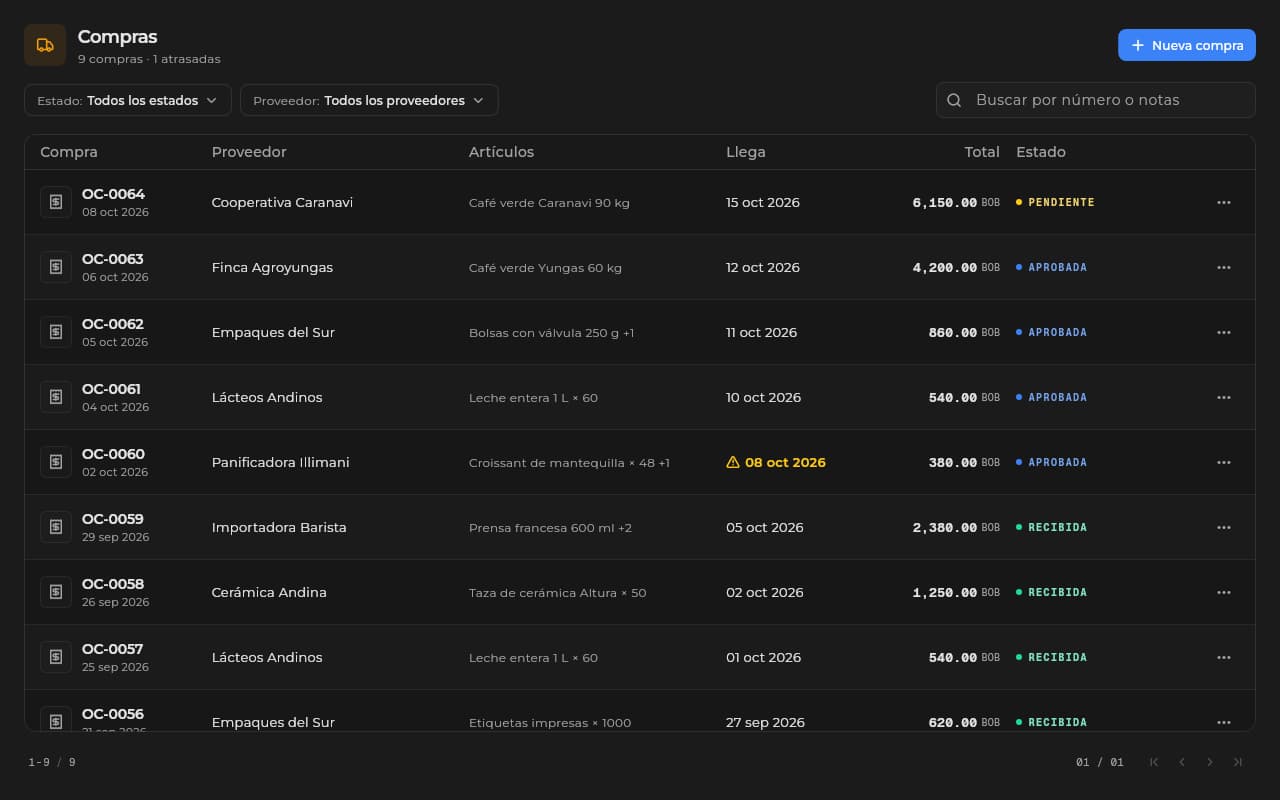Open more options for OC-0059 row
Viewport: 1280px width, 800px height.
click(1223, 527)
